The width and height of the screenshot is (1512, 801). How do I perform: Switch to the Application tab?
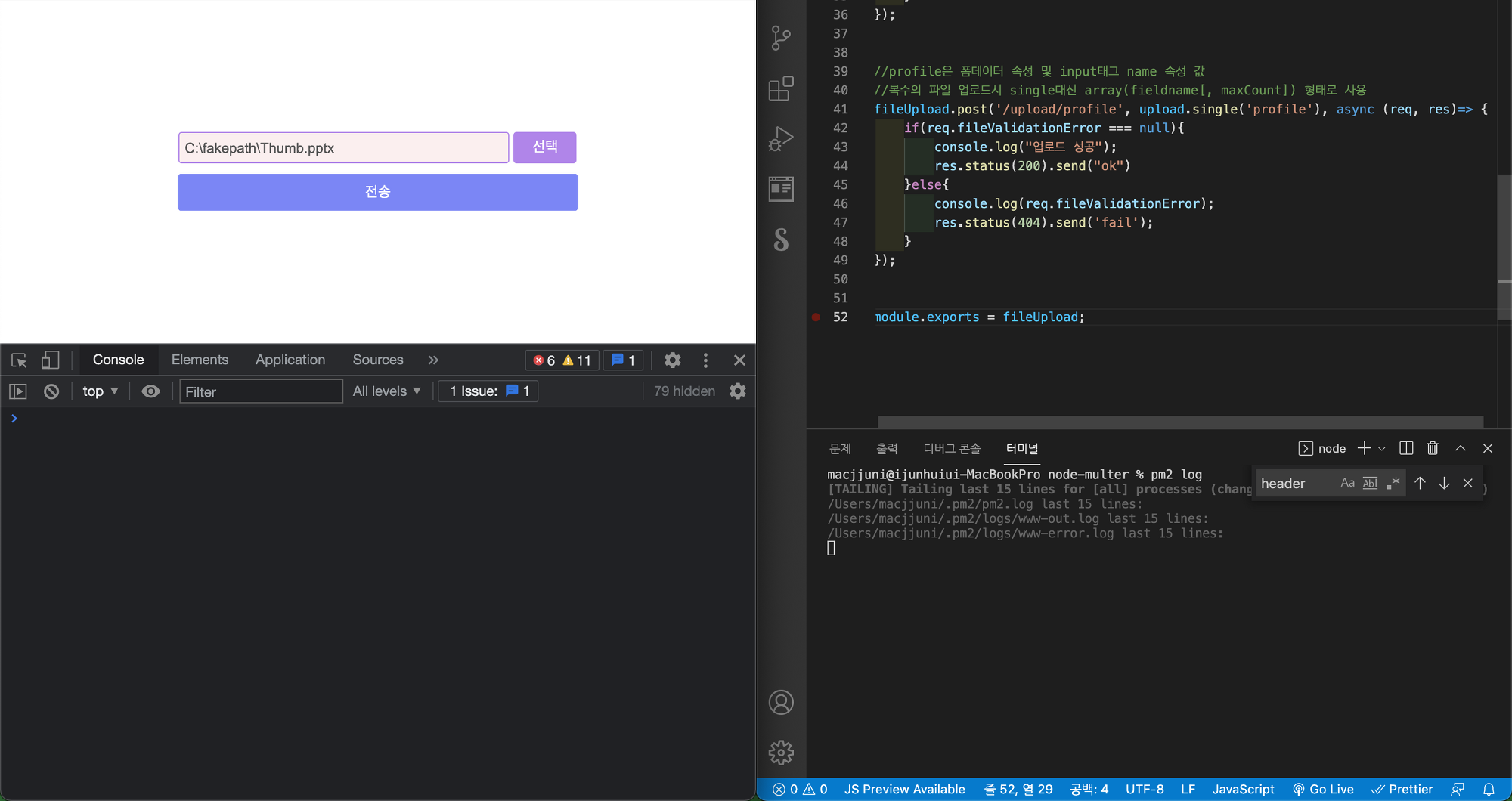[x=290, y=360]
